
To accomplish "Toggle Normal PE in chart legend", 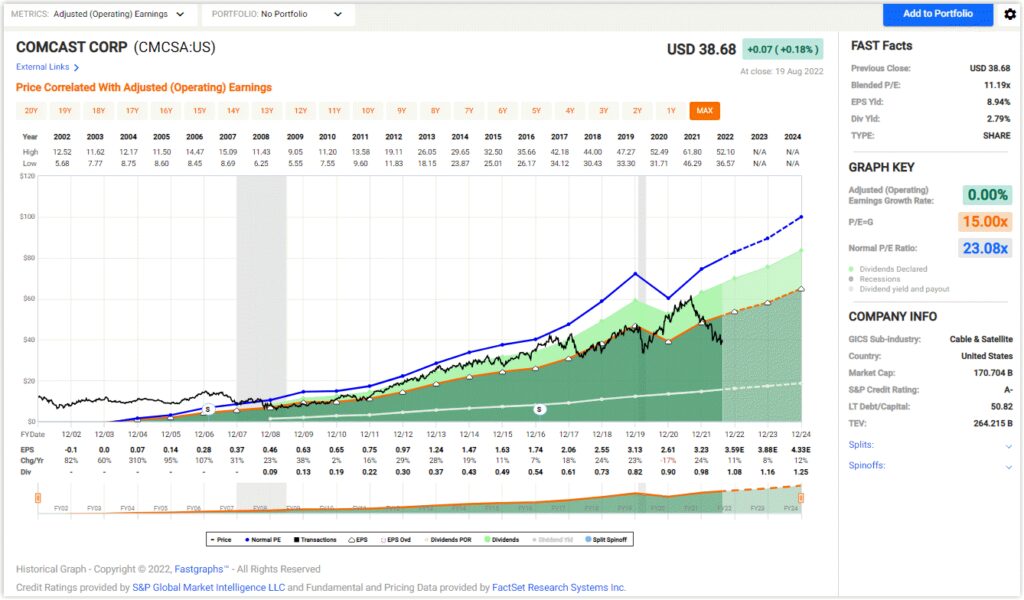I will (263, 540).
